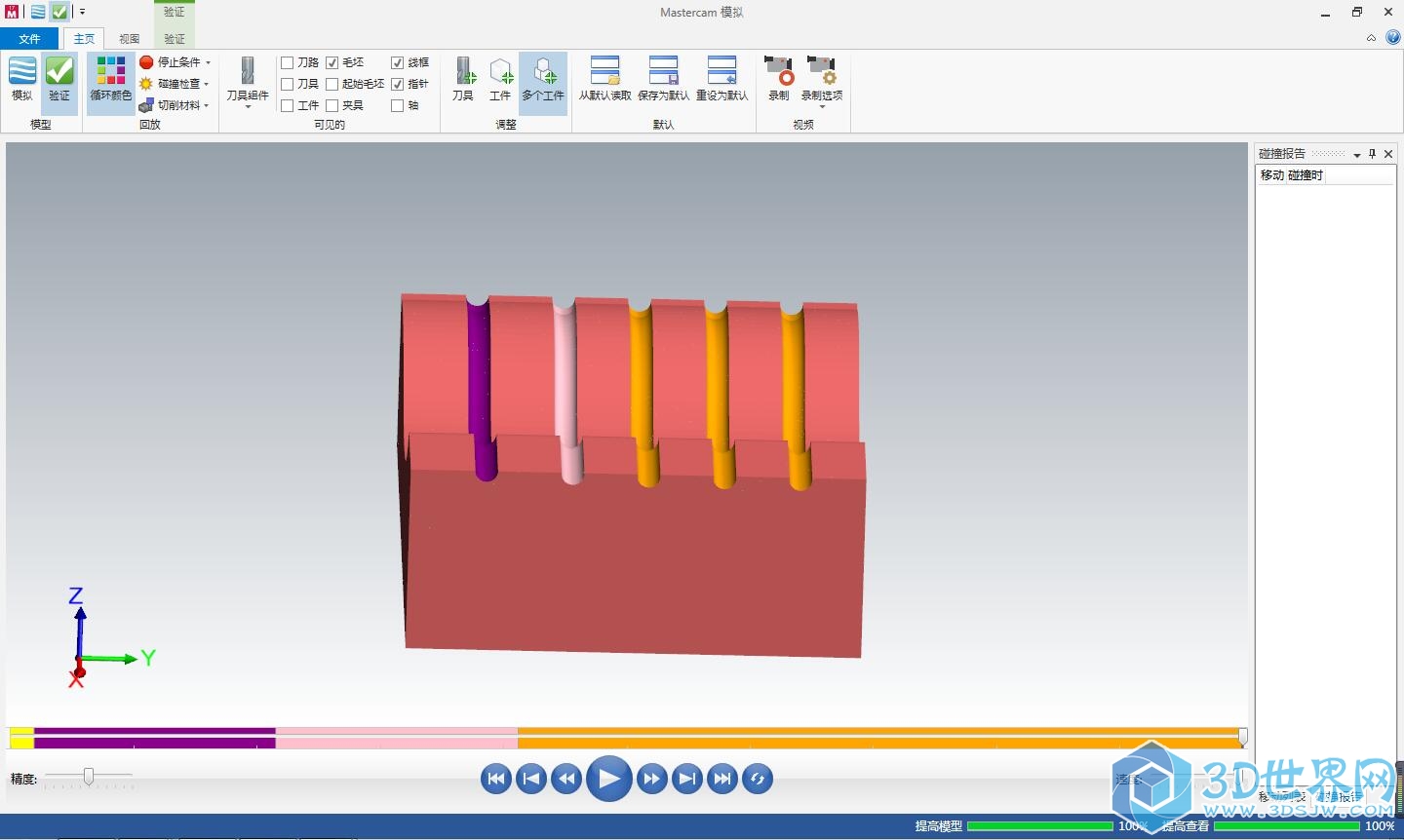Open quick access toolbar customize dropdown
Image resolution: width=1404 pixels, height=840 pixels.
coord(82,13)
